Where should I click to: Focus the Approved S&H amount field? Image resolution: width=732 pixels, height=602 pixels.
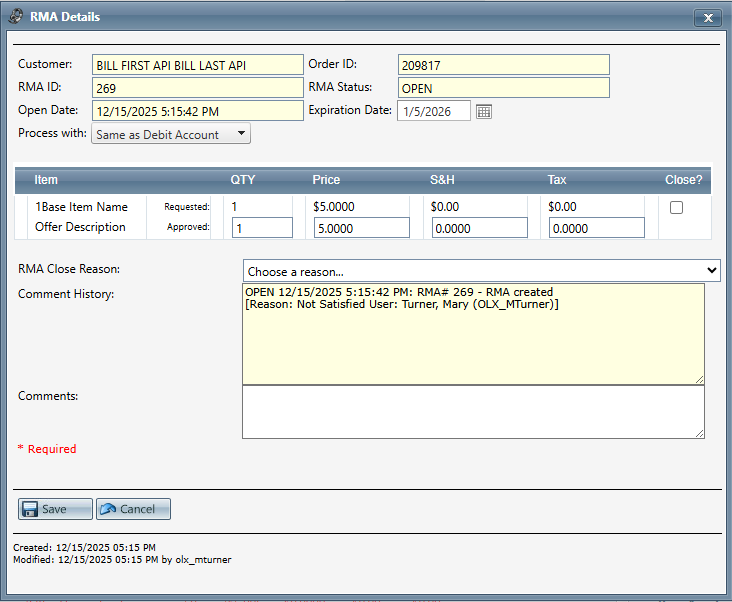click(x=479, y=228)
